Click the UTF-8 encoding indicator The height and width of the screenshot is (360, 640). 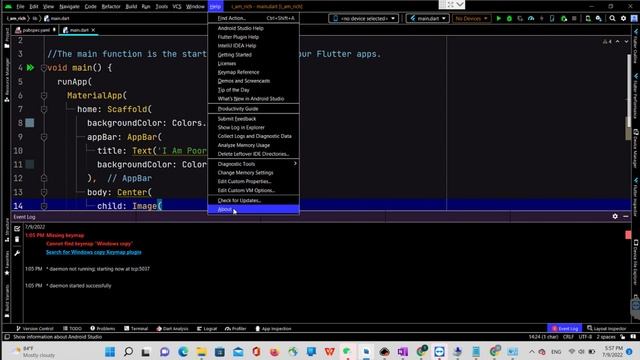tap(585, 337)
